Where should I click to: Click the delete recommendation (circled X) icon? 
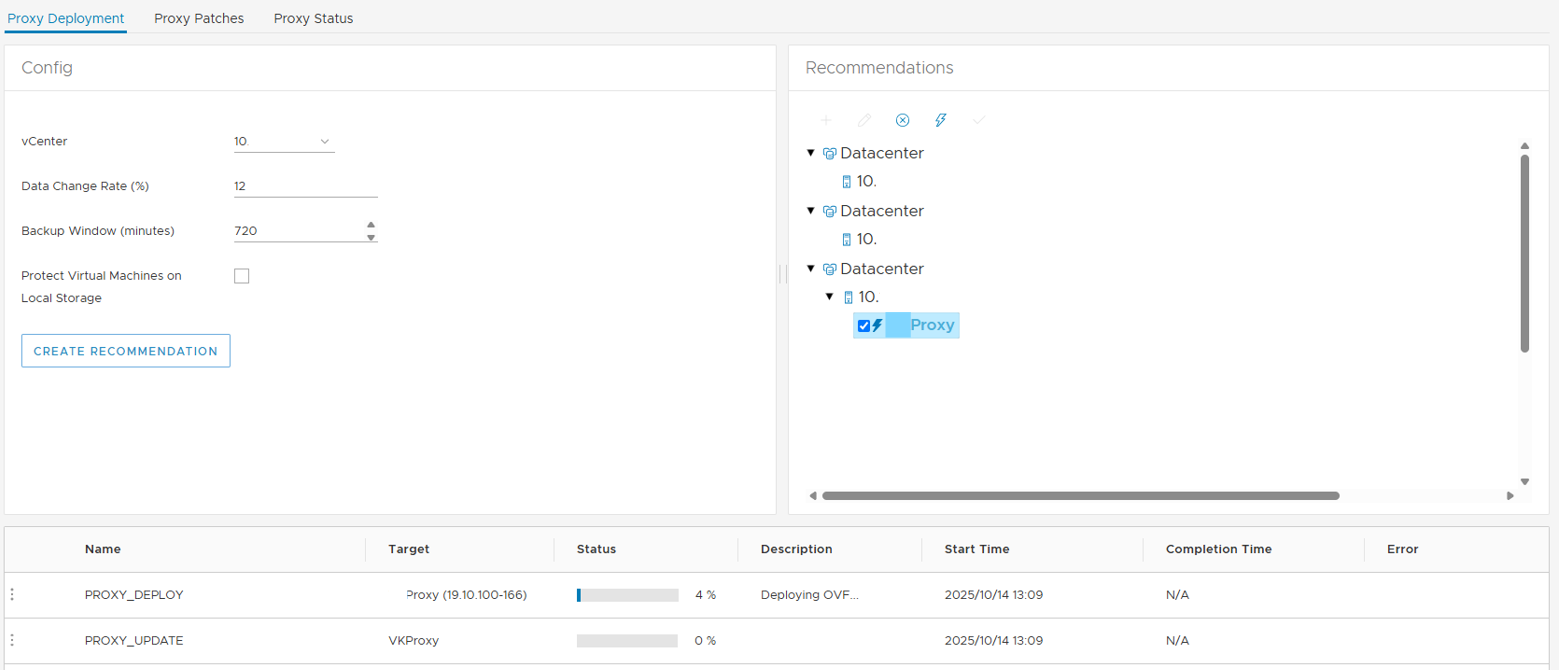click(902, 120)
